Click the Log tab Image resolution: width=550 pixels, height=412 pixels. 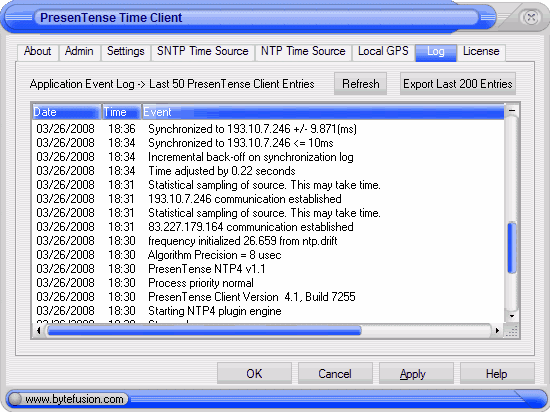pyautogui.click(x=436, y=53)
